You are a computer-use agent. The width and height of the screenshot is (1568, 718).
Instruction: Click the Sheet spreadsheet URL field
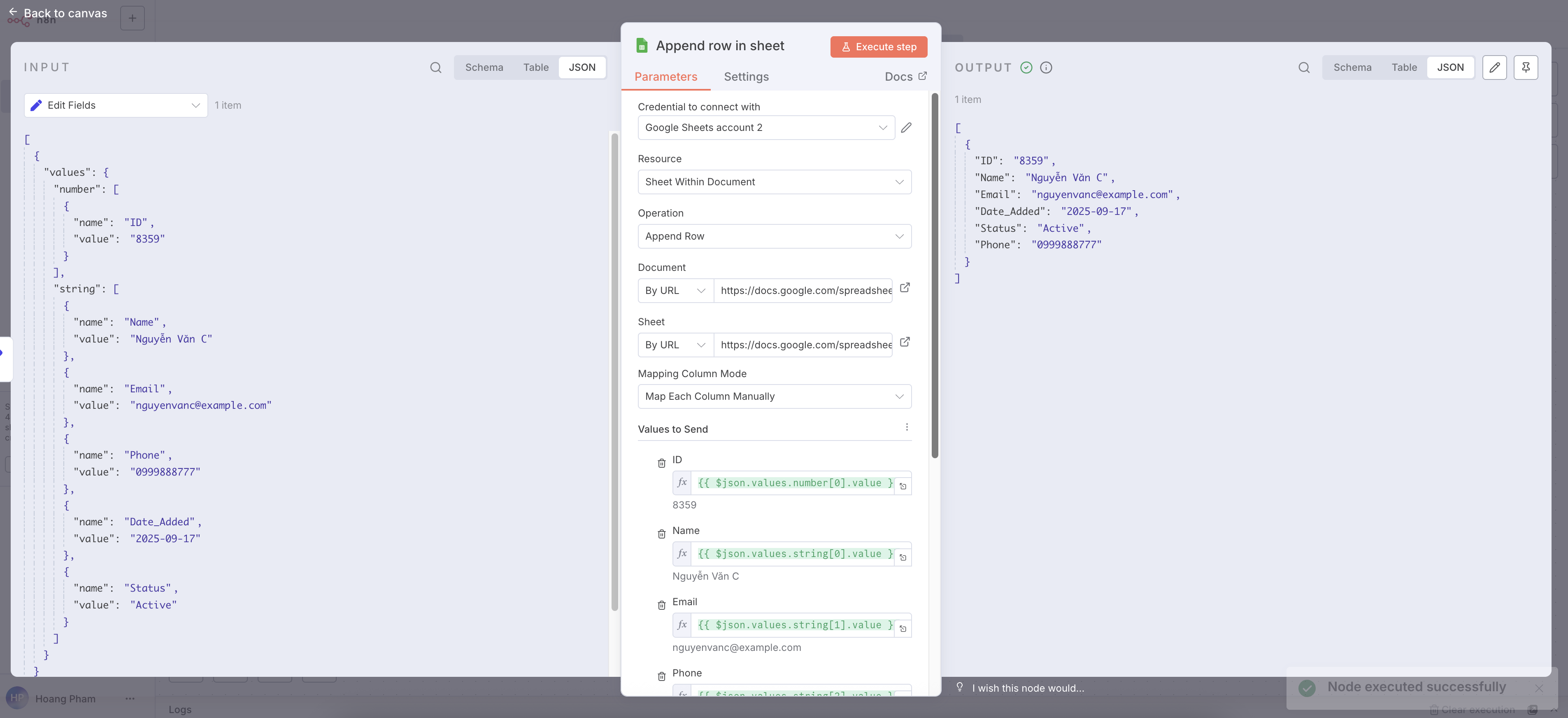803,345
